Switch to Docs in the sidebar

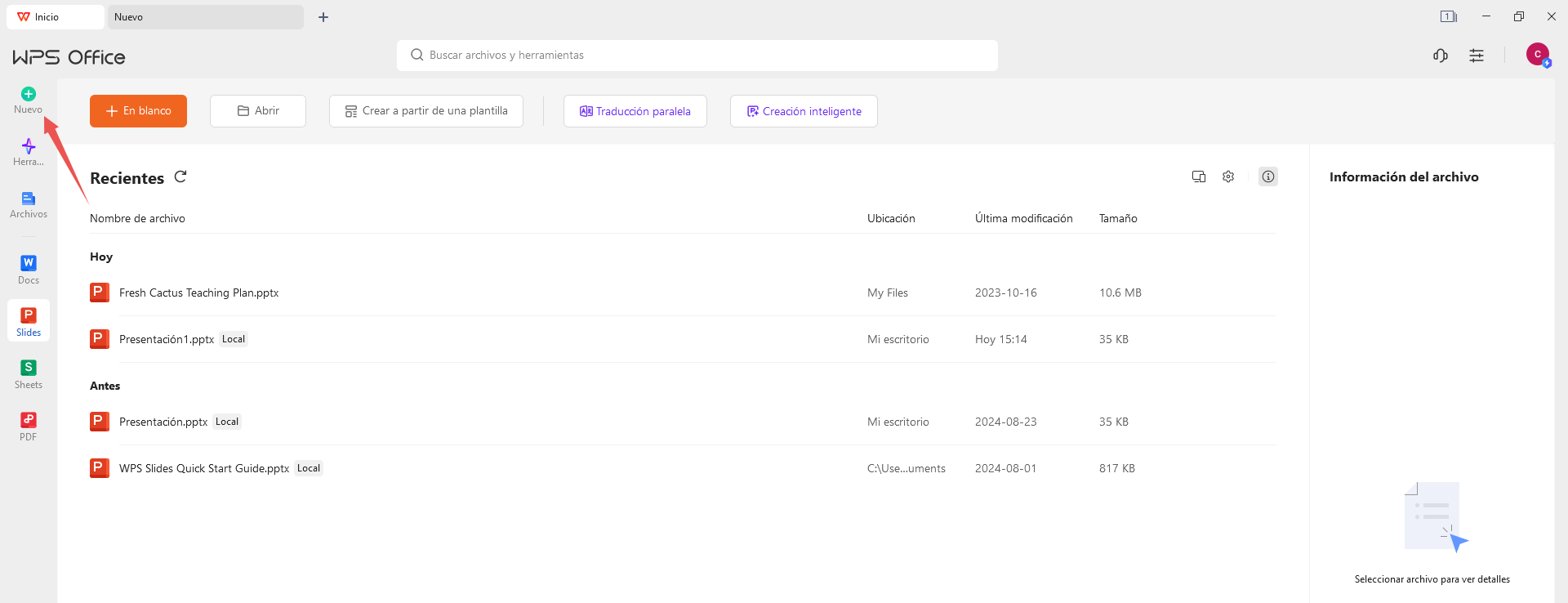click(29, 264)
